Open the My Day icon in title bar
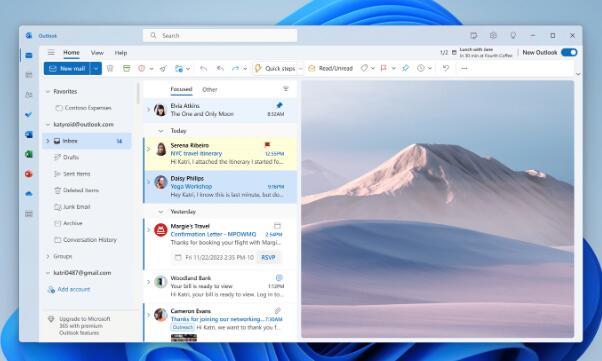The height and width of the screenshot is (361, 602). [x=474, y=35]
